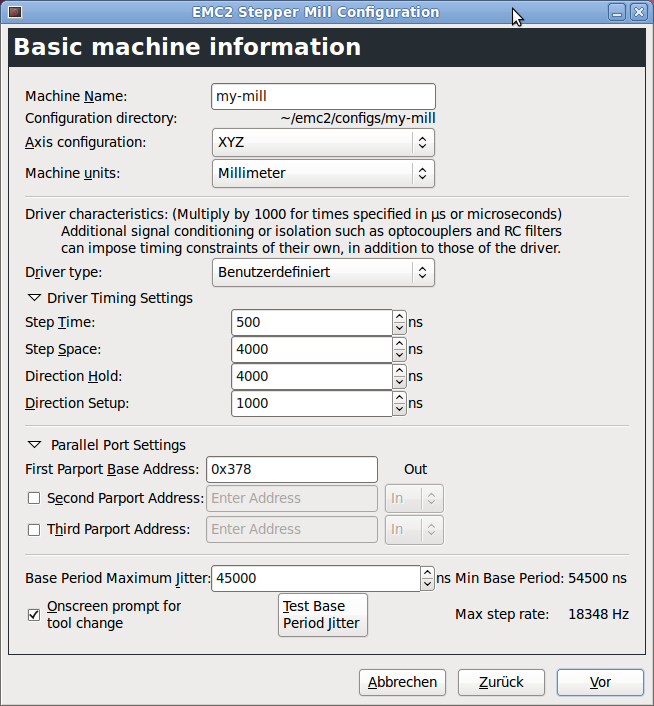Close the EMC2 Stepper Mill Configuration window
This screenshot has height=706, width=654.
[639, 12]
